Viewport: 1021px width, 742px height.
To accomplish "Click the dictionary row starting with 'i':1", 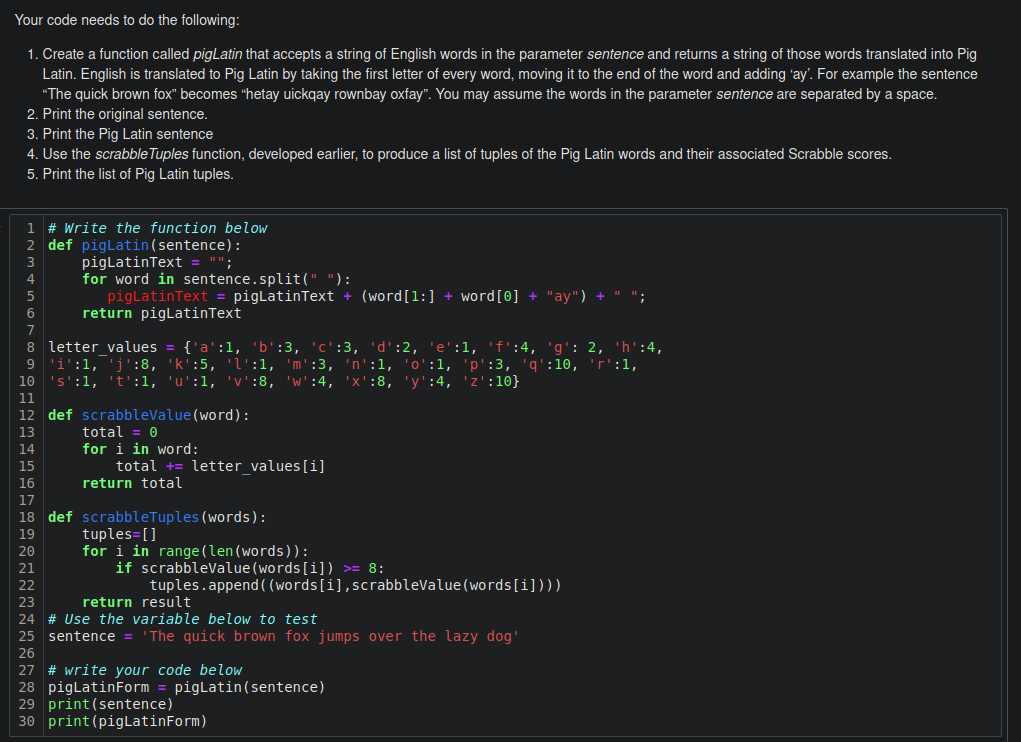I will pos(343,364).
